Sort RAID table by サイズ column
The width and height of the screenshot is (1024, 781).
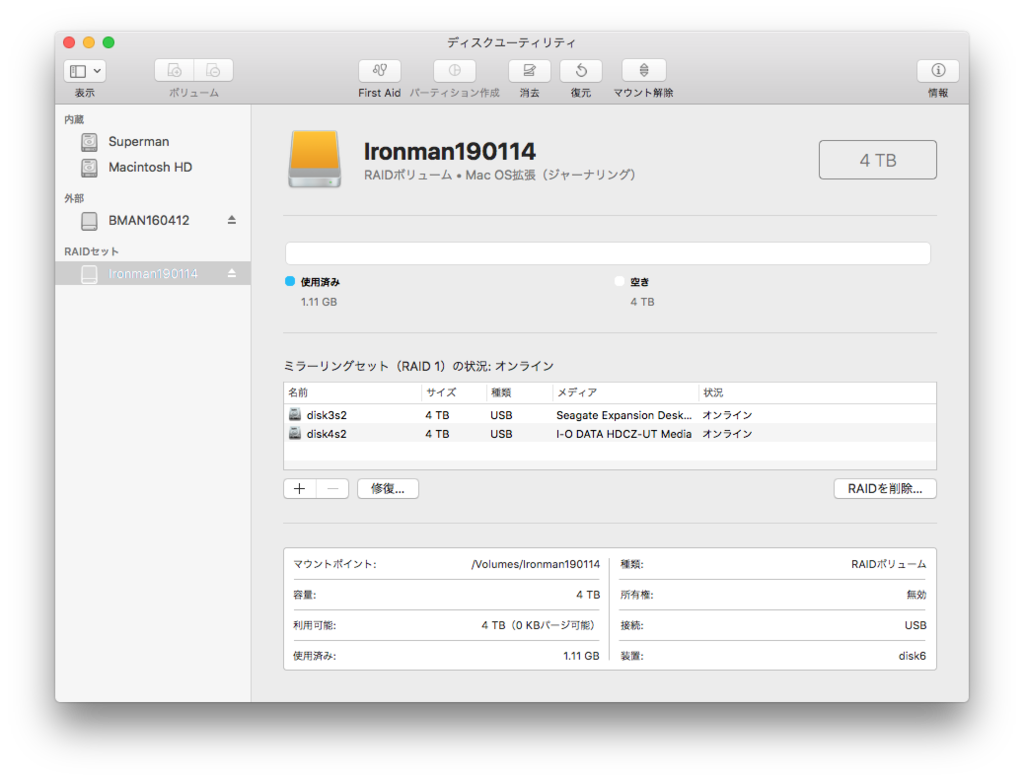coord(455,392)
